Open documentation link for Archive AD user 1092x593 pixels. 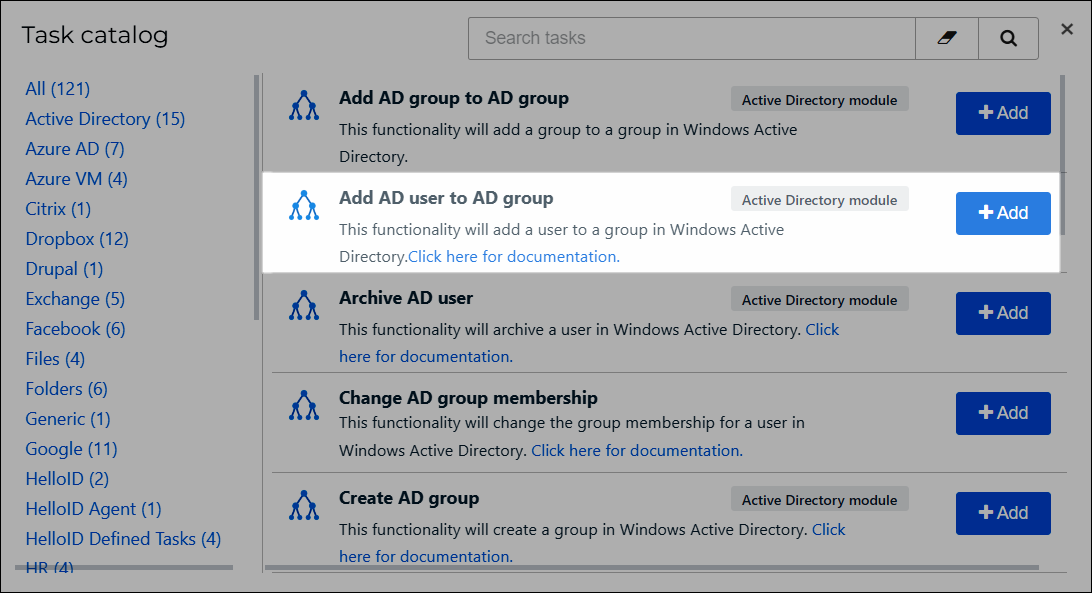coord(426,356)
